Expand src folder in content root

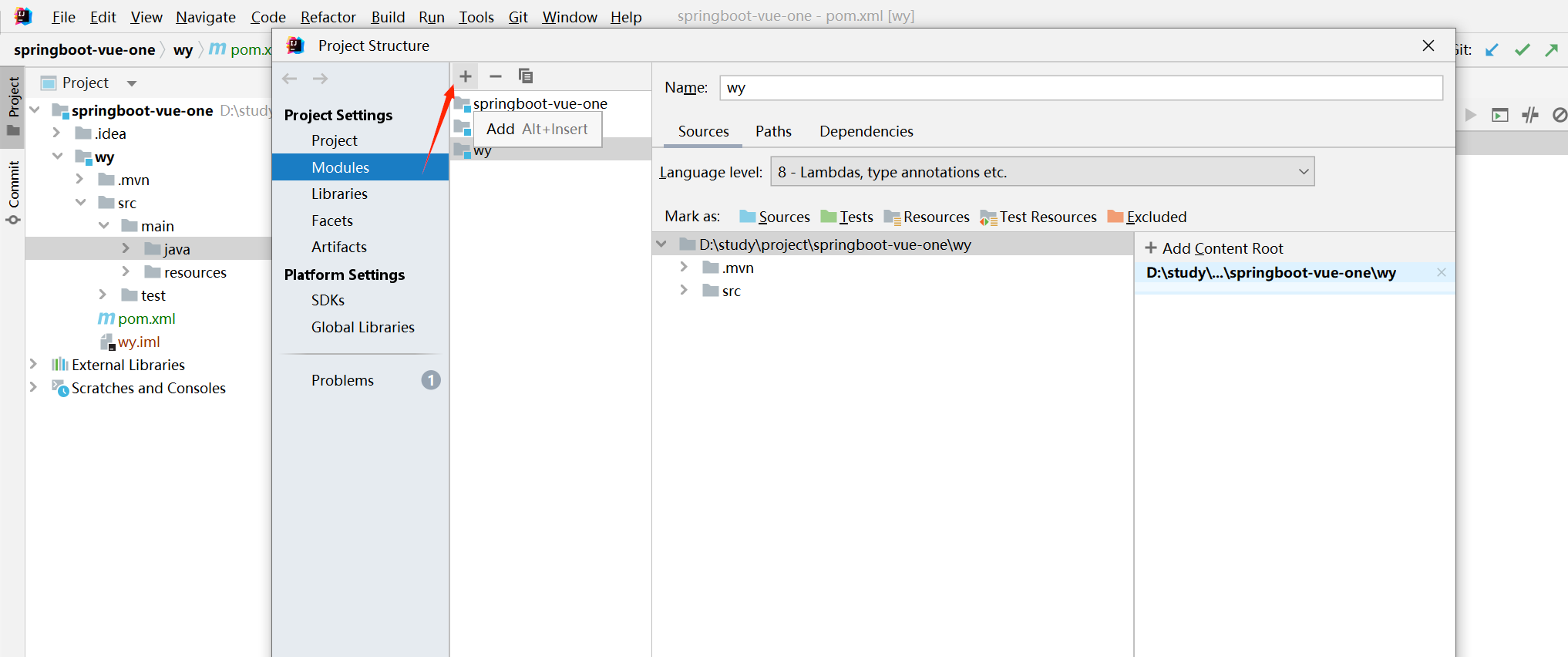point(684,291)
